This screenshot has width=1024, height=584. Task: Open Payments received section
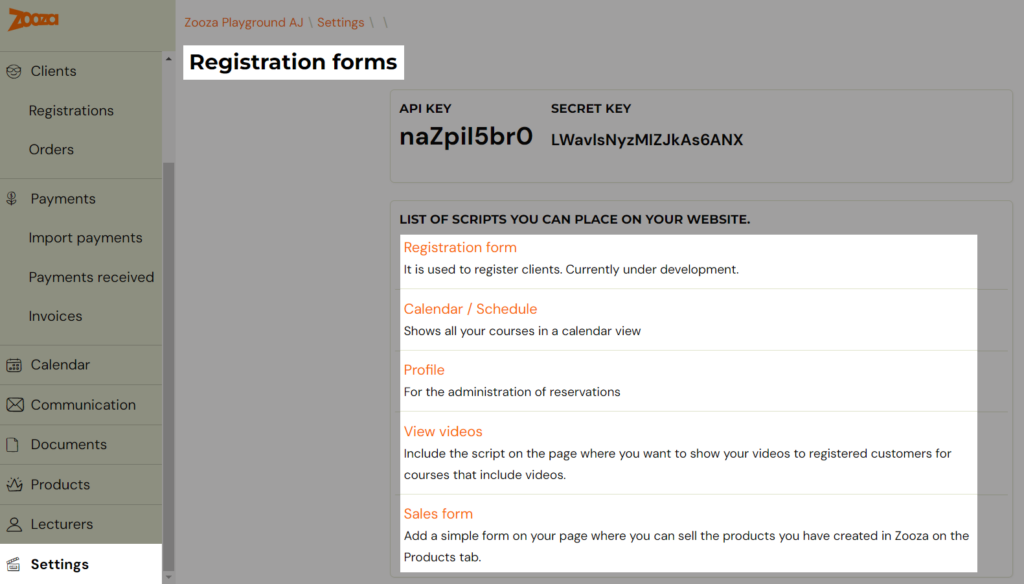click(91, 277)
